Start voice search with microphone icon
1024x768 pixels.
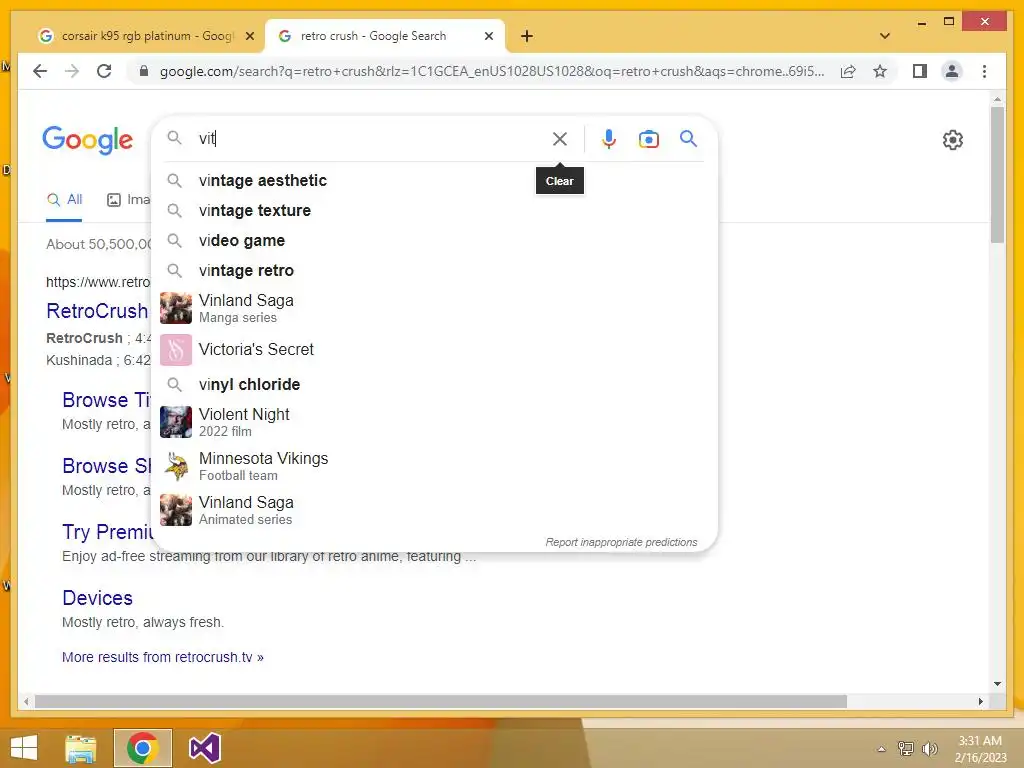pos(609,139)
